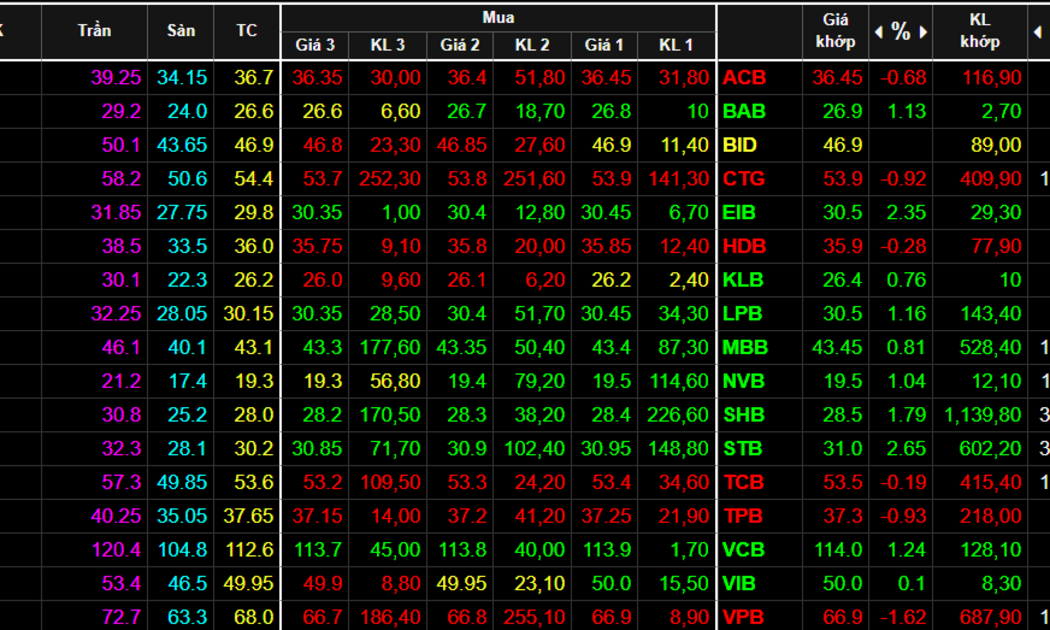This screenshot has width=1050, height=630.
Task: Click the KL 3 column header
Action: click(x=388, y=45)
